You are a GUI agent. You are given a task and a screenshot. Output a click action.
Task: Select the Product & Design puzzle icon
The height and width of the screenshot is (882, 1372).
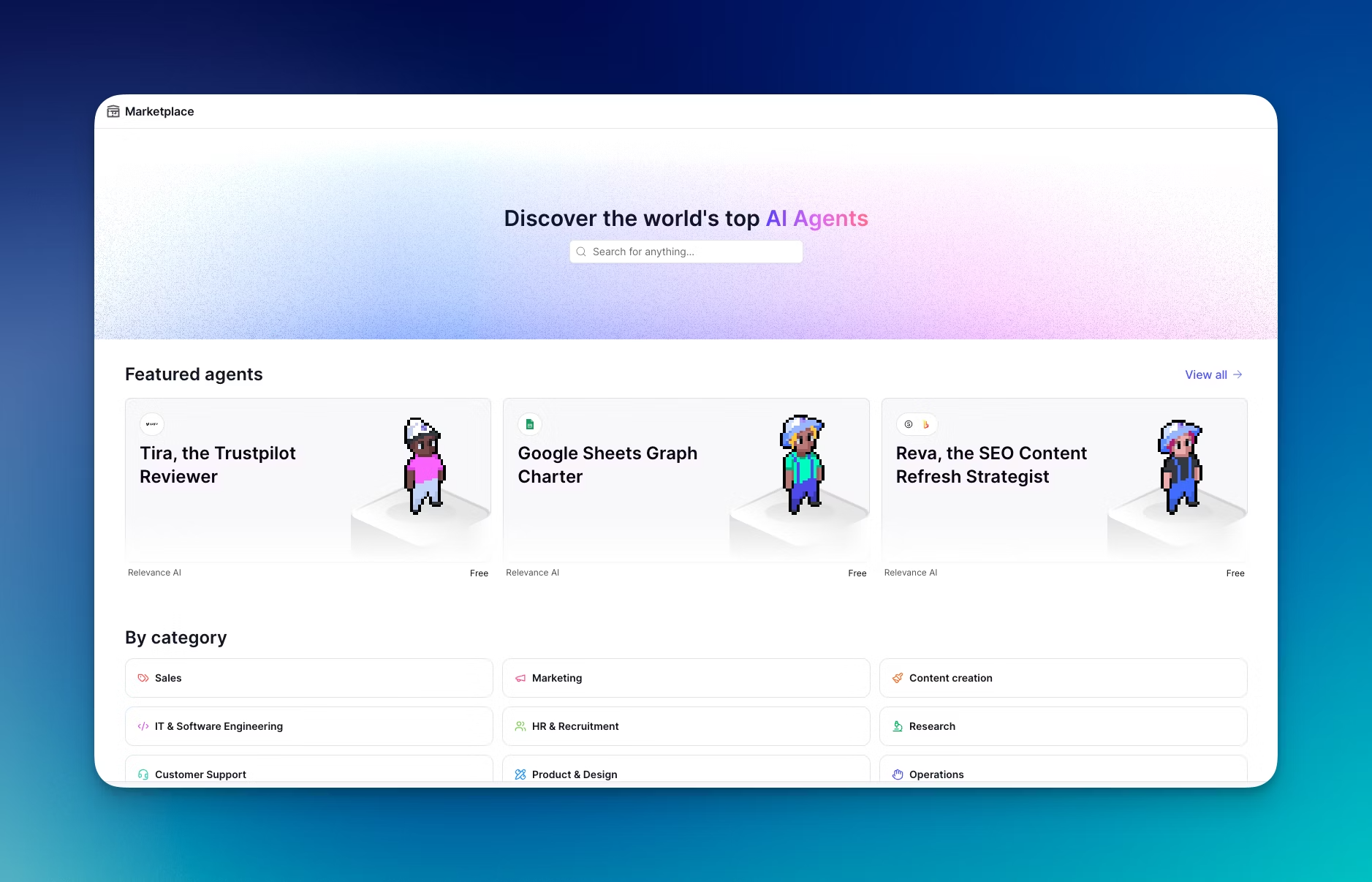point(520,774)
